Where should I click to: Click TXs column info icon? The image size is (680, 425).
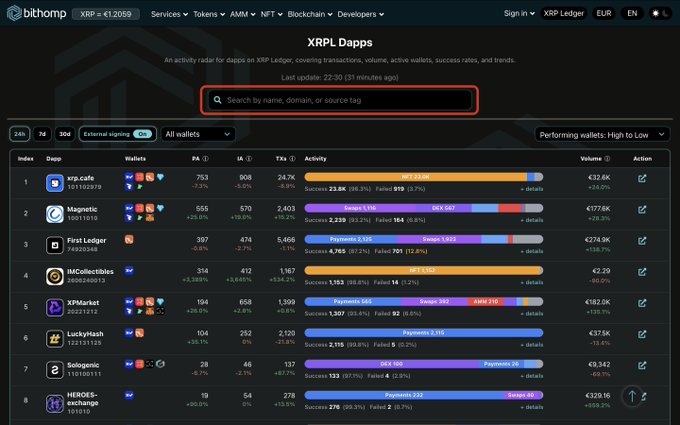[x=292, y=159]
